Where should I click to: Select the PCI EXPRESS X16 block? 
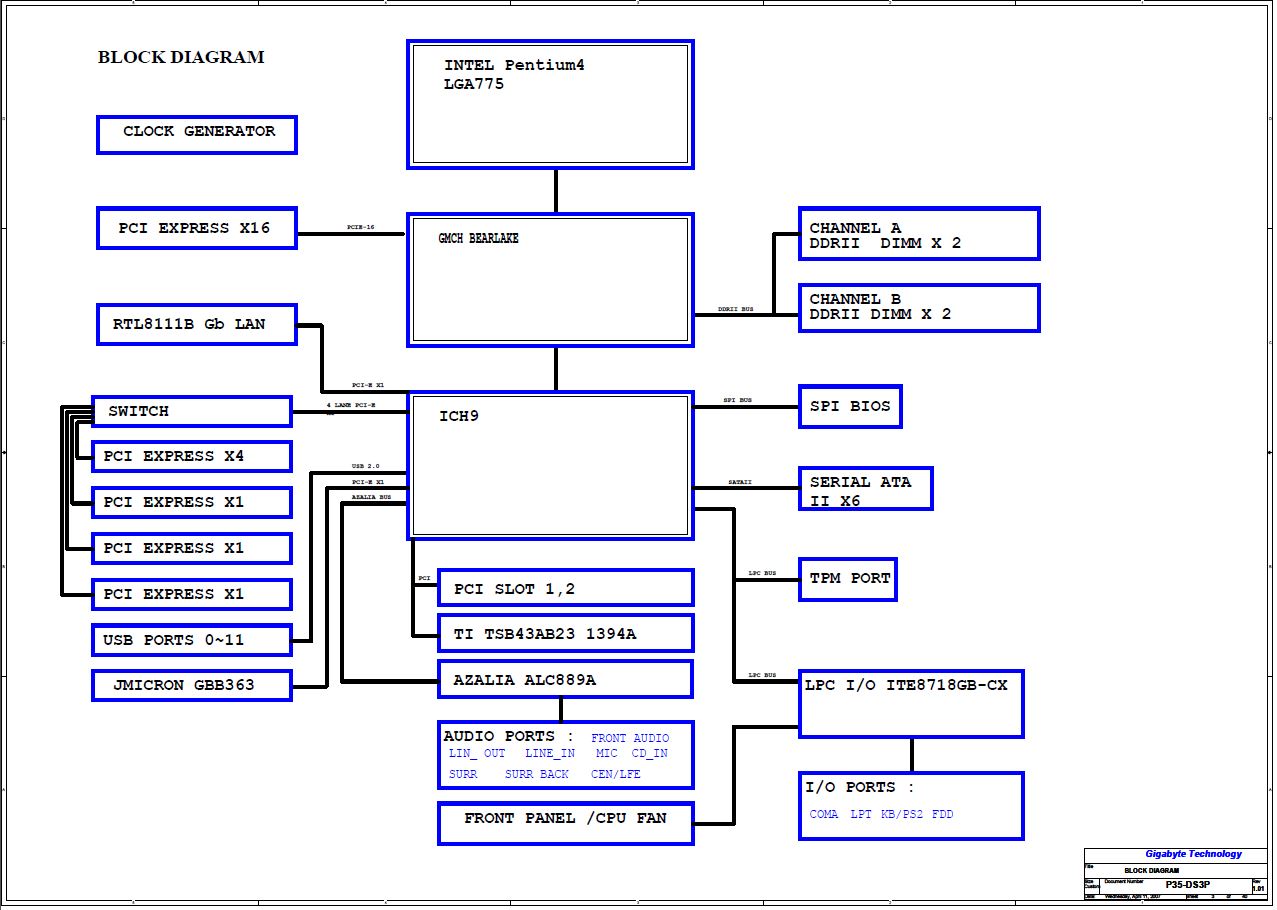pyautogui.click(x=197, y=228)
